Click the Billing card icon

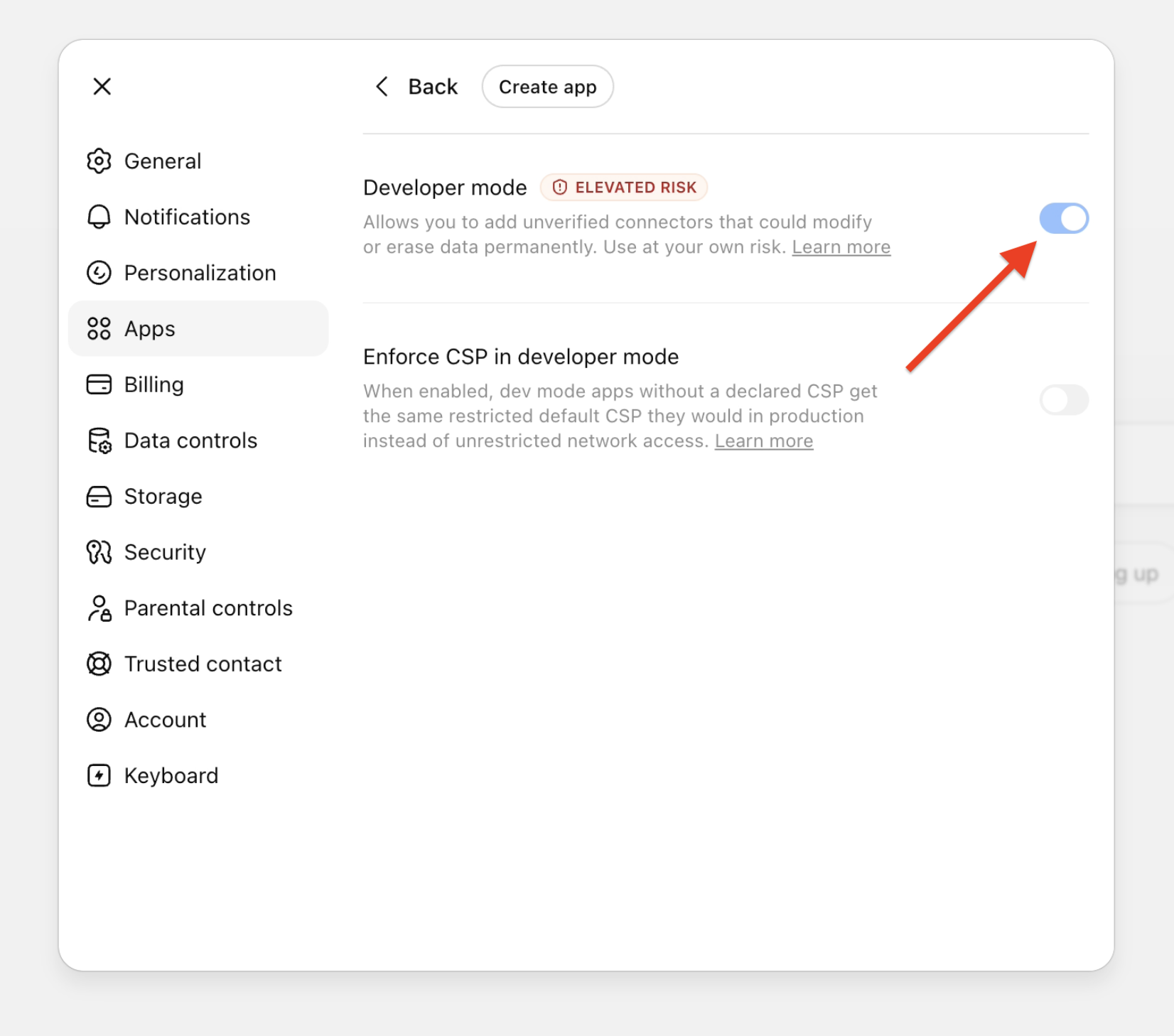[x=99, y=384]
